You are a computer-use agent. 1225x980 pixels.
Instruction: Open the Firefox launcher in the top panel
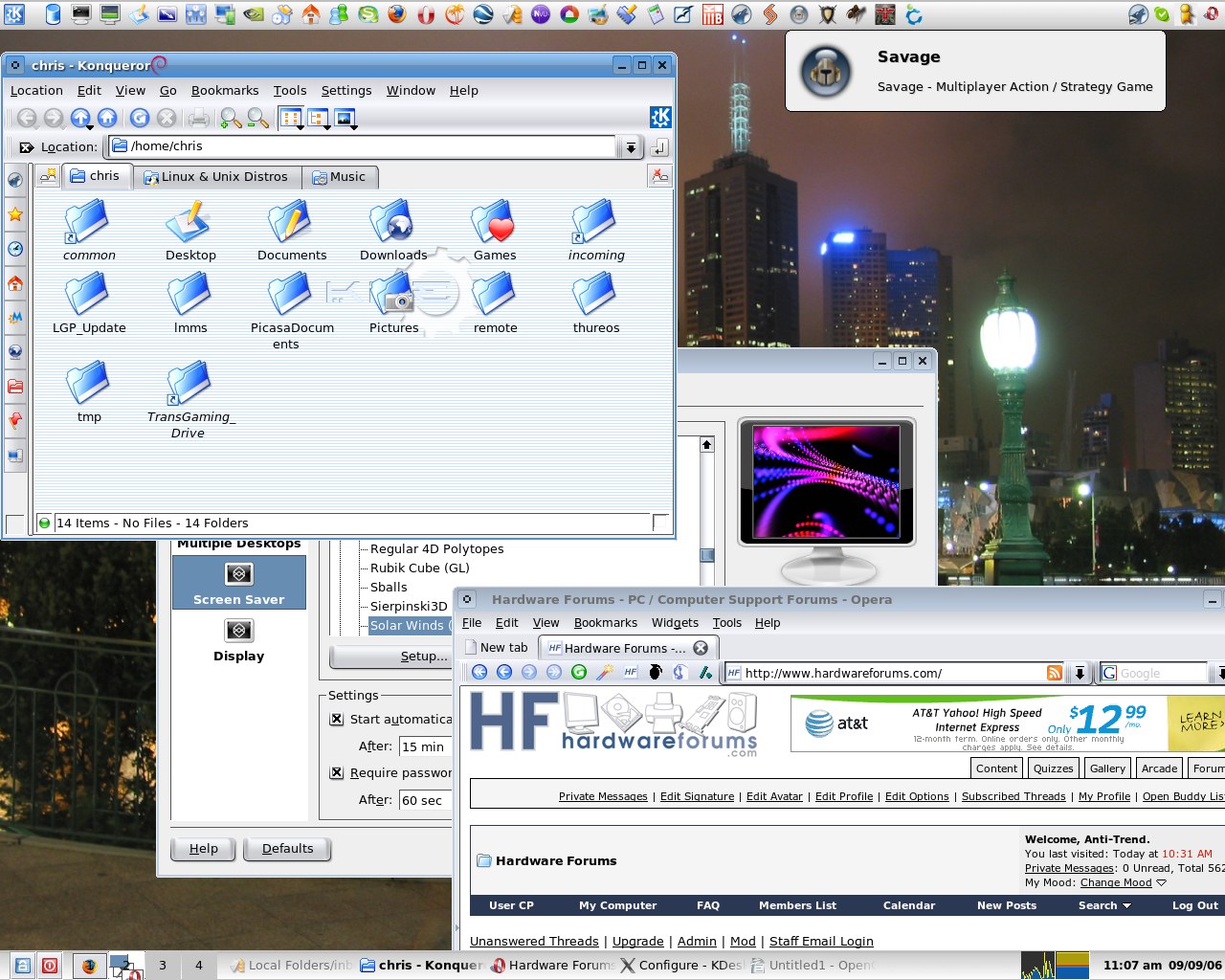click(397, 14)
